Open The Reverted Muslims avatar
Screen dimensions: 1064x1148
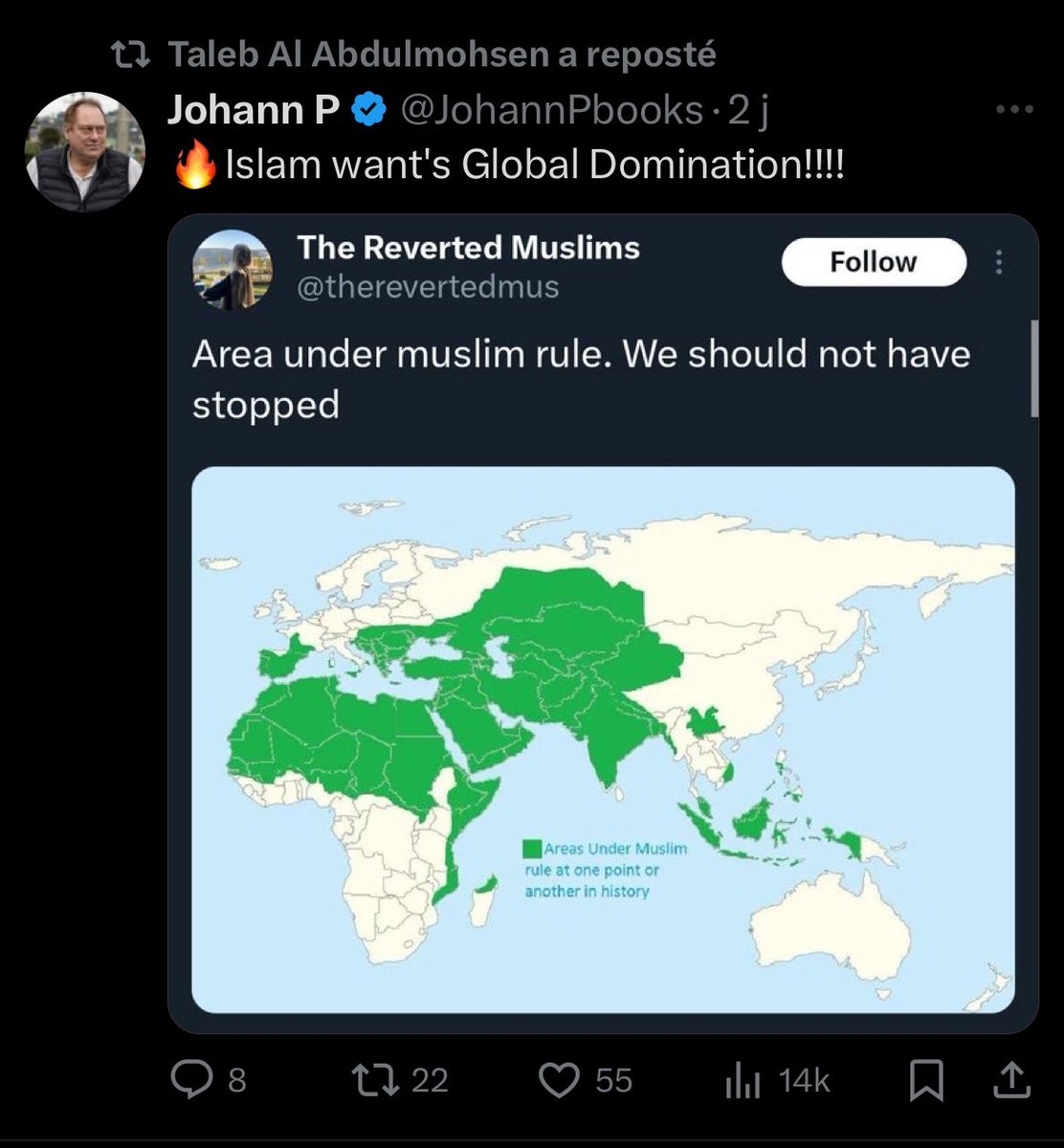coord(233,269)
